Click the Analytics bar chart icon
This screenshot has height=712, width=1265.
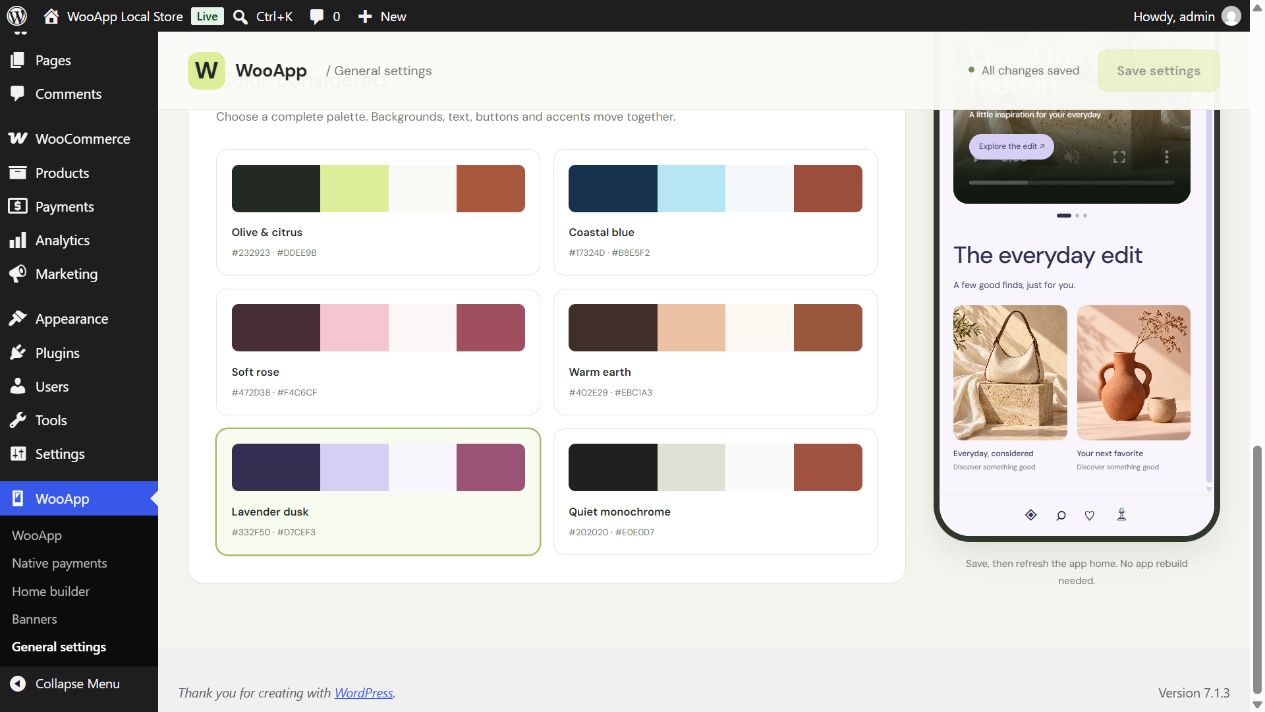17,240
